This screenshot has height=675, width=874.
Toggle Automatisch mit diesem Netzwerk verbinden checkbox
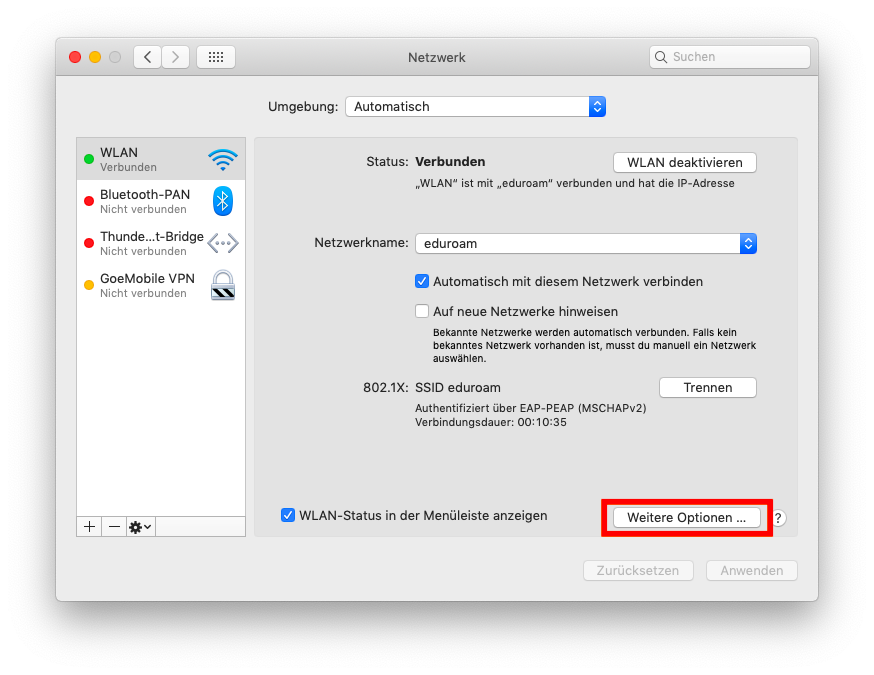click(x=422, y=281)
